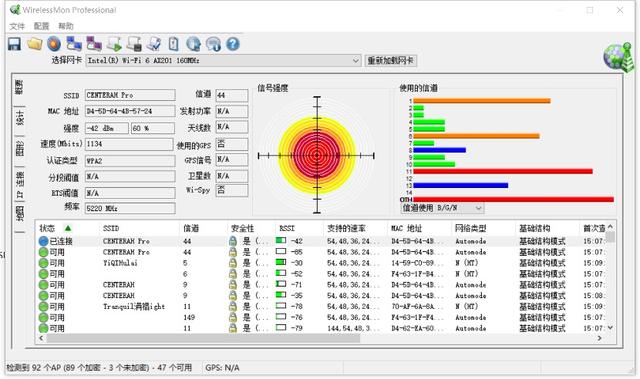The height and width of the screenshot is (379, 640).
Task: Click the WirelessMon app icon in title bar
Action: pos(15,9)
